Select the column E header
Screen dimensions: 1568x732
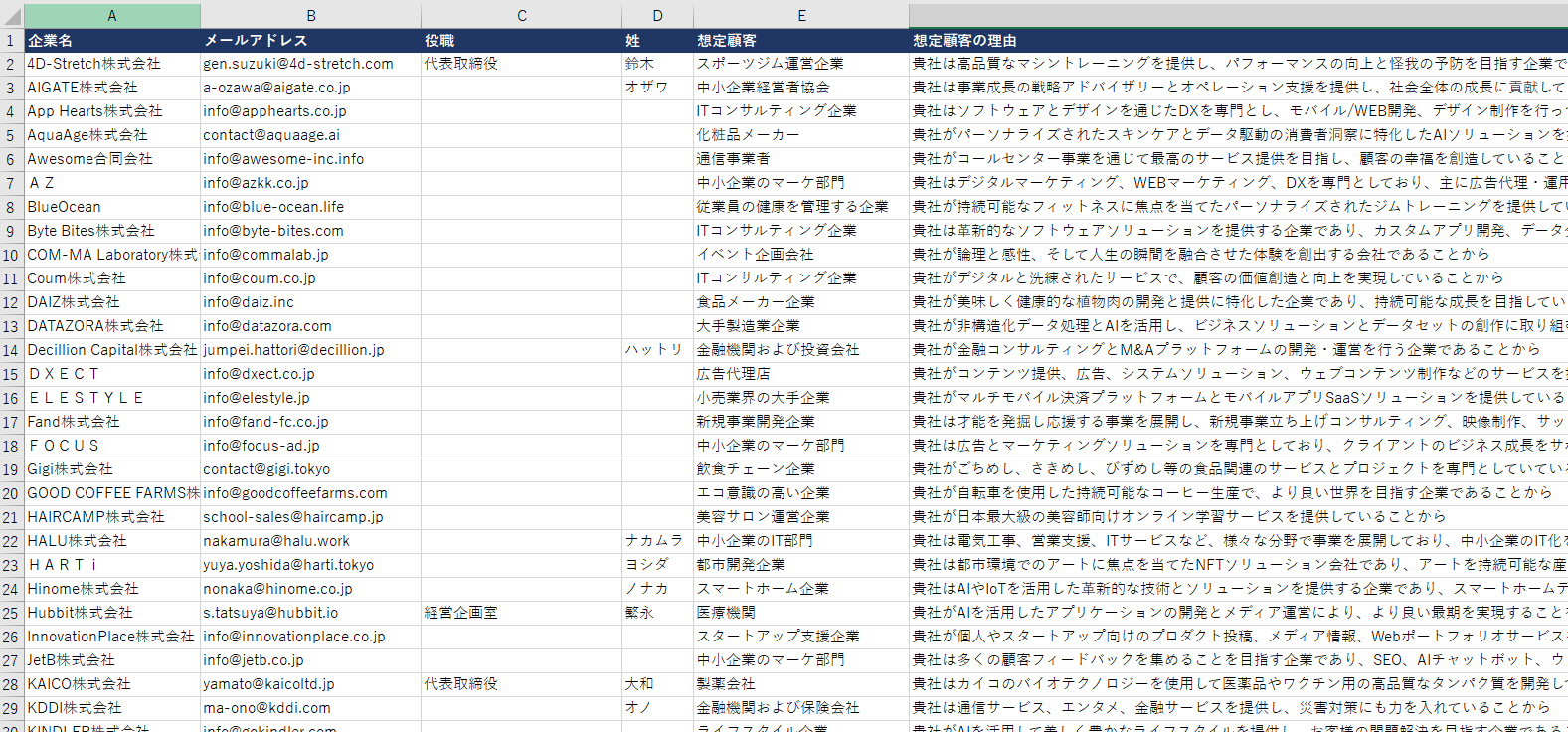(801, 16)
